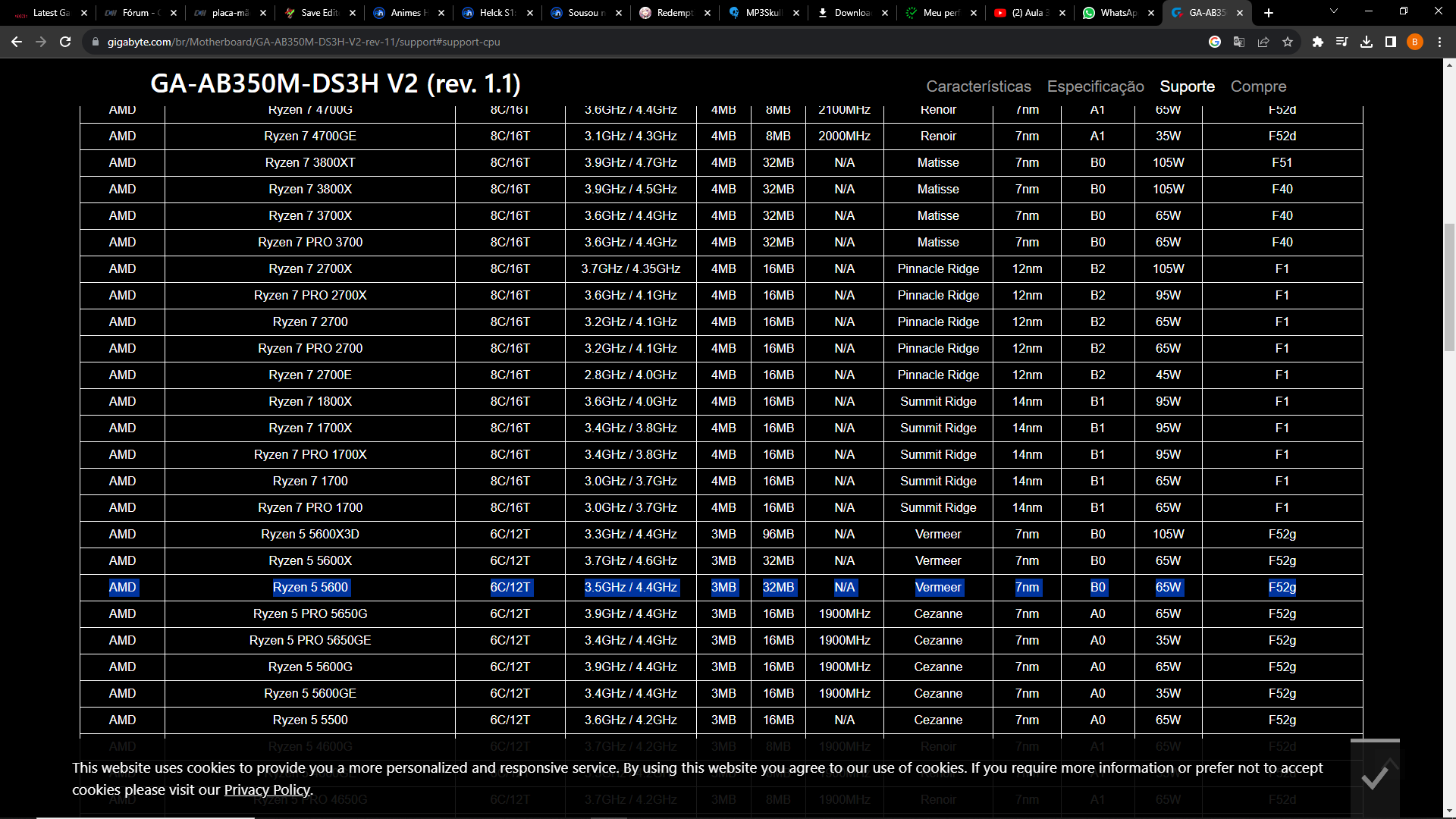Open a new browser tab

tap(1269, 13)
